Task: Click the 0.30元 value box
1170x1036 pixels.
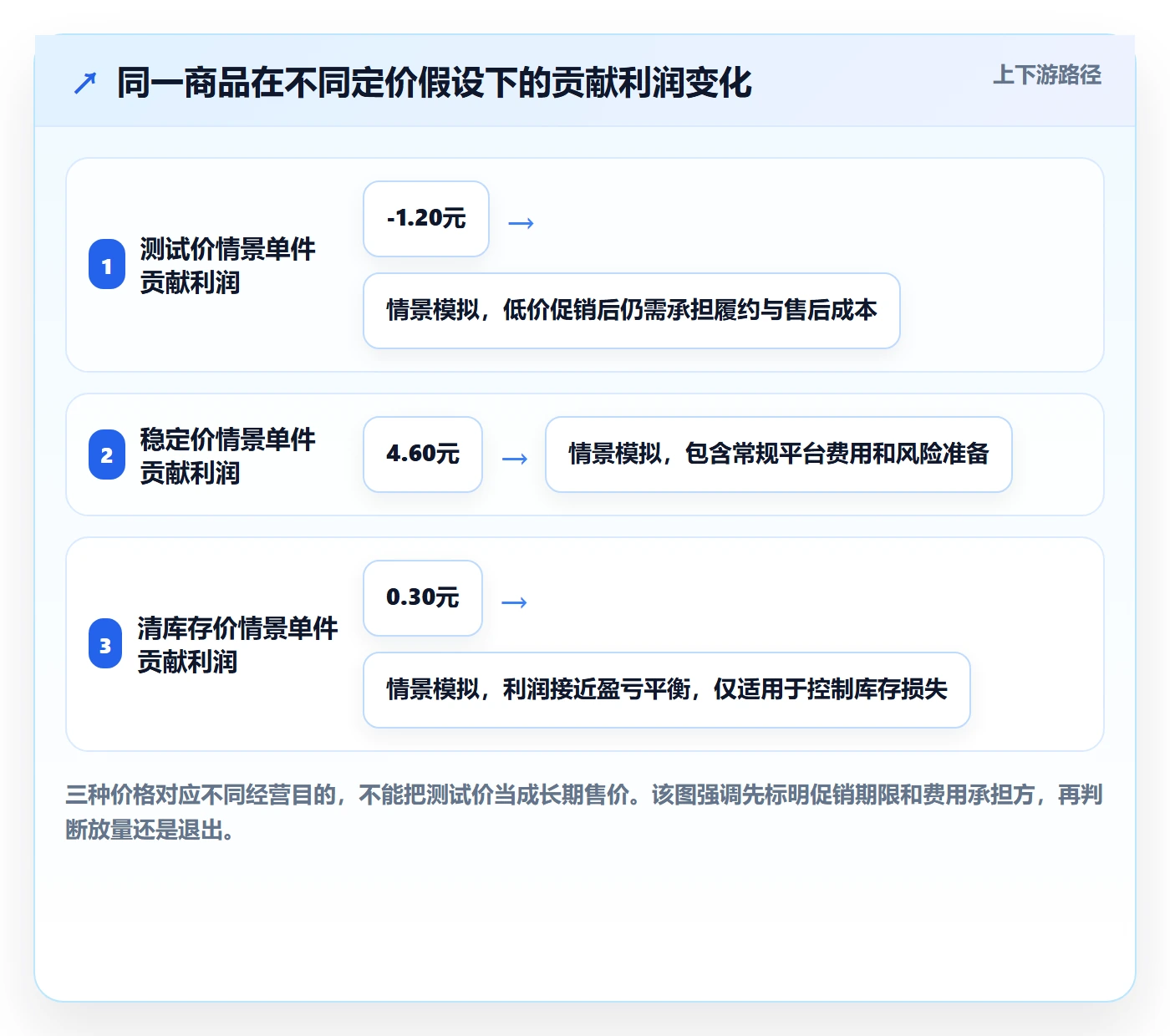Action: tap(423, 598)
